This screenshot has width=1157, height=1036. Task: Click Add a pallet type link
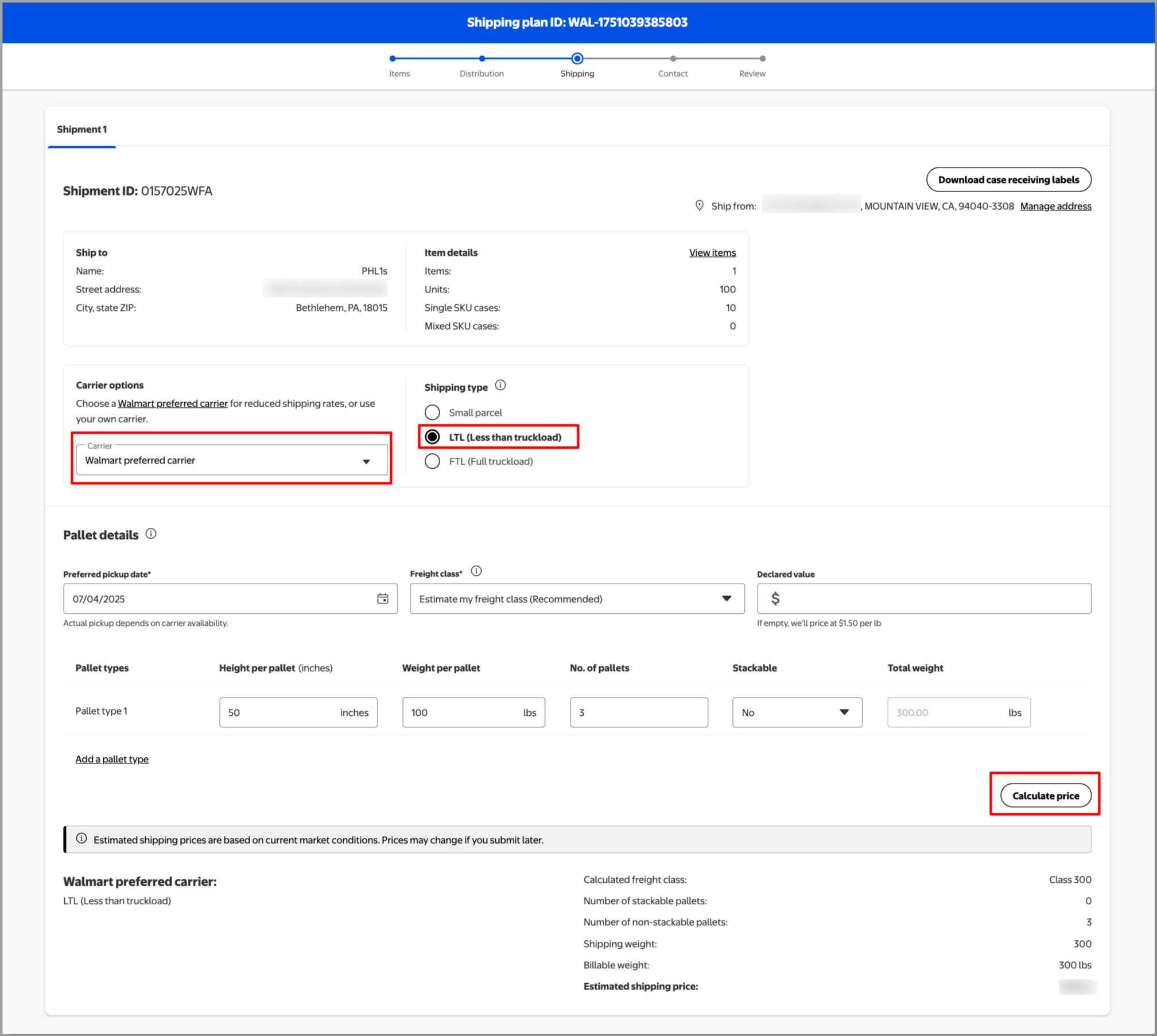(112, 760)
